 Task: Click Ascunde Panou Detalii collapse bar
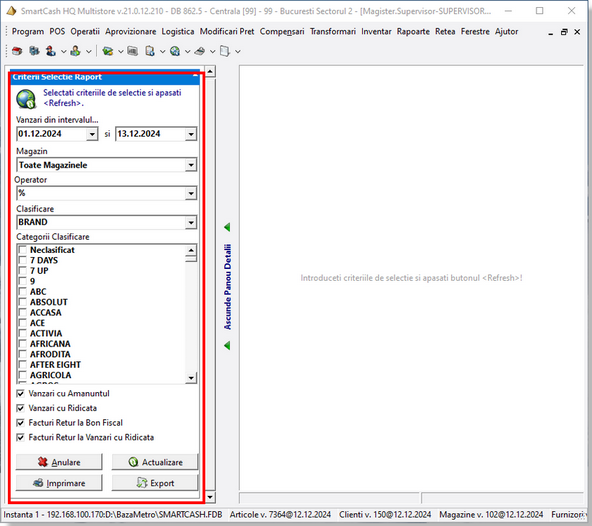tap(228, 287)
